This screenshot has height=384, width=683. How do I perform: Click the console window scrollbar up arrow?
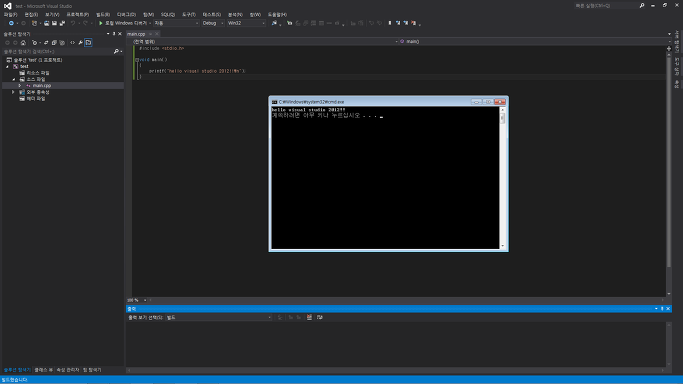pos(502,110)
